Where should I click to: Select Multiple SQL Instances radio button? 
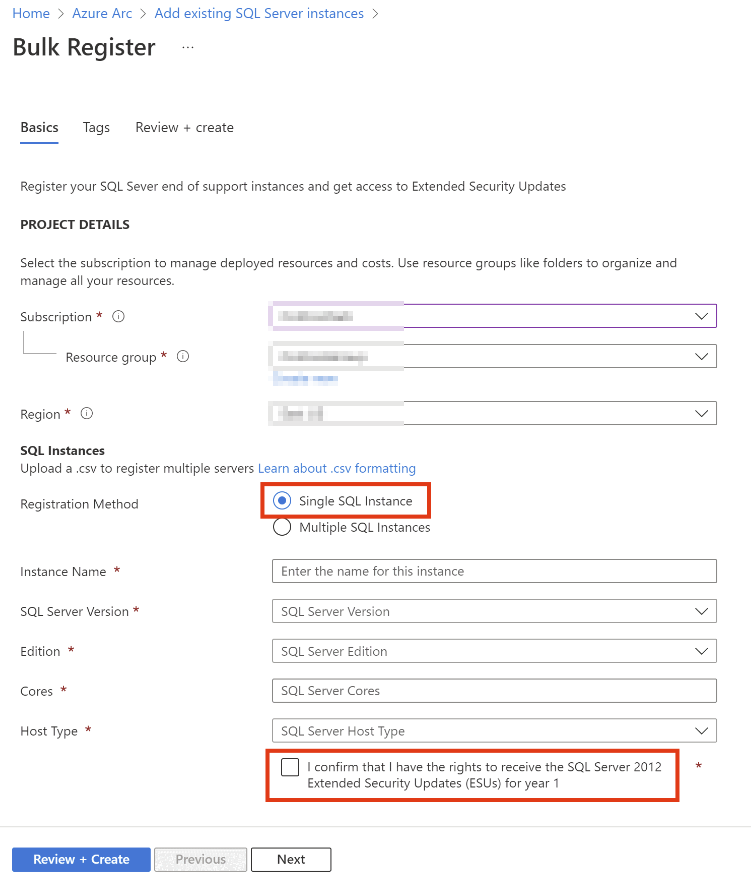coord(283,529)
